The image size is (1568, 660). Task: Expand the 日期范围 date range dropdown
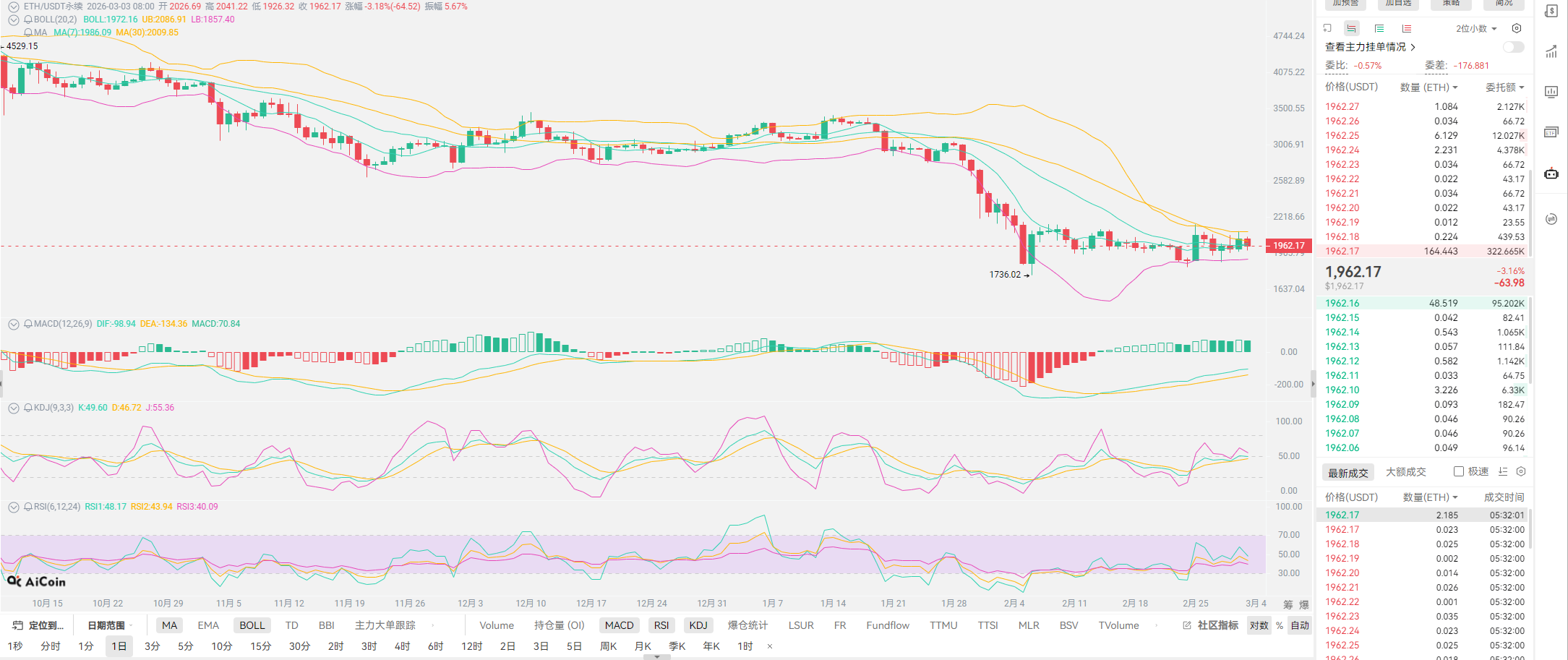109,625
